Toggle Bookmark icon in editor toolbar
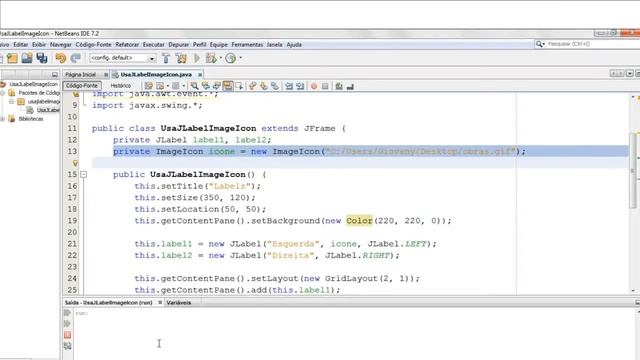Screen dimensions: 640x360 click(x=275, y=86)
